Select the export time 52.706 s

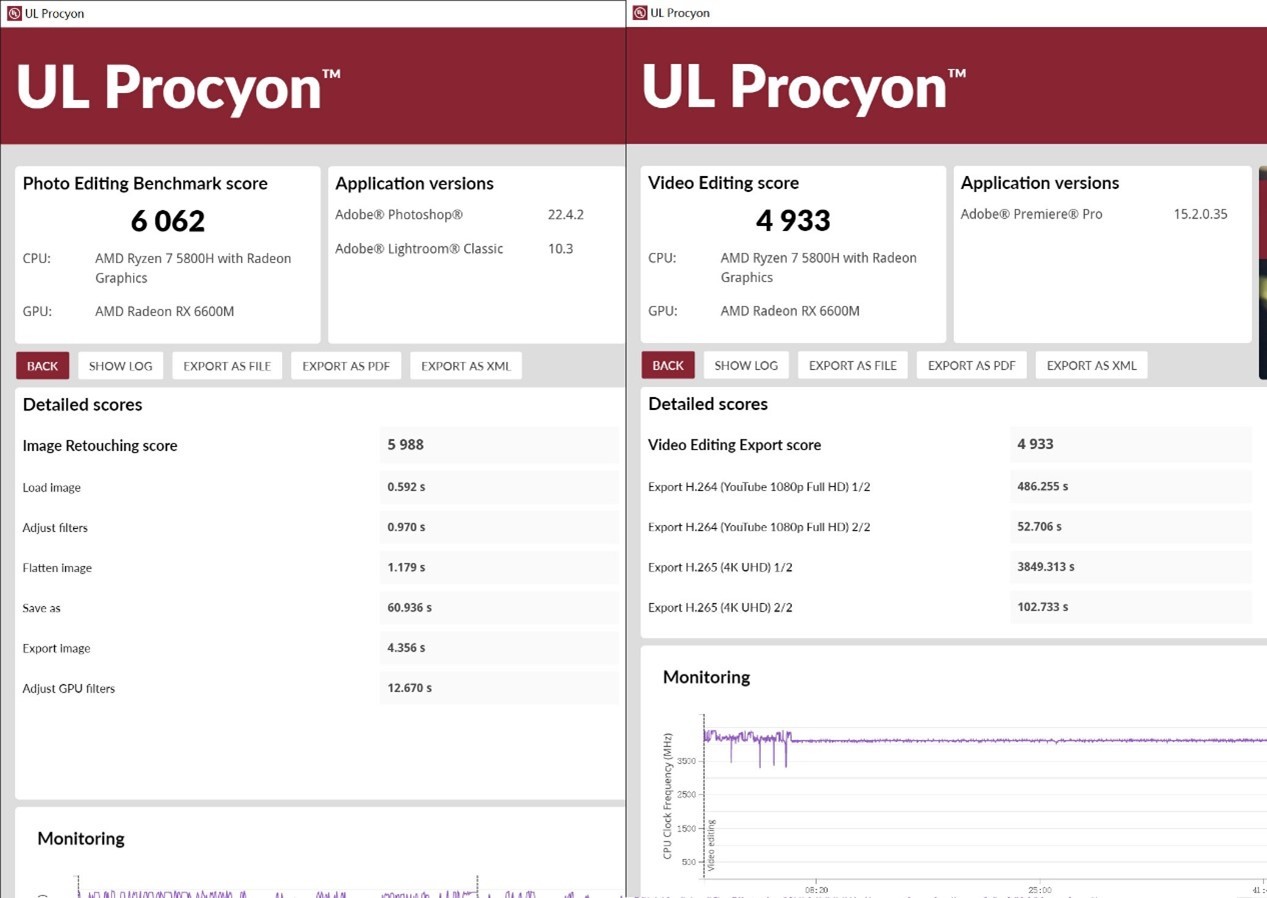click(x=1039, y=526)
